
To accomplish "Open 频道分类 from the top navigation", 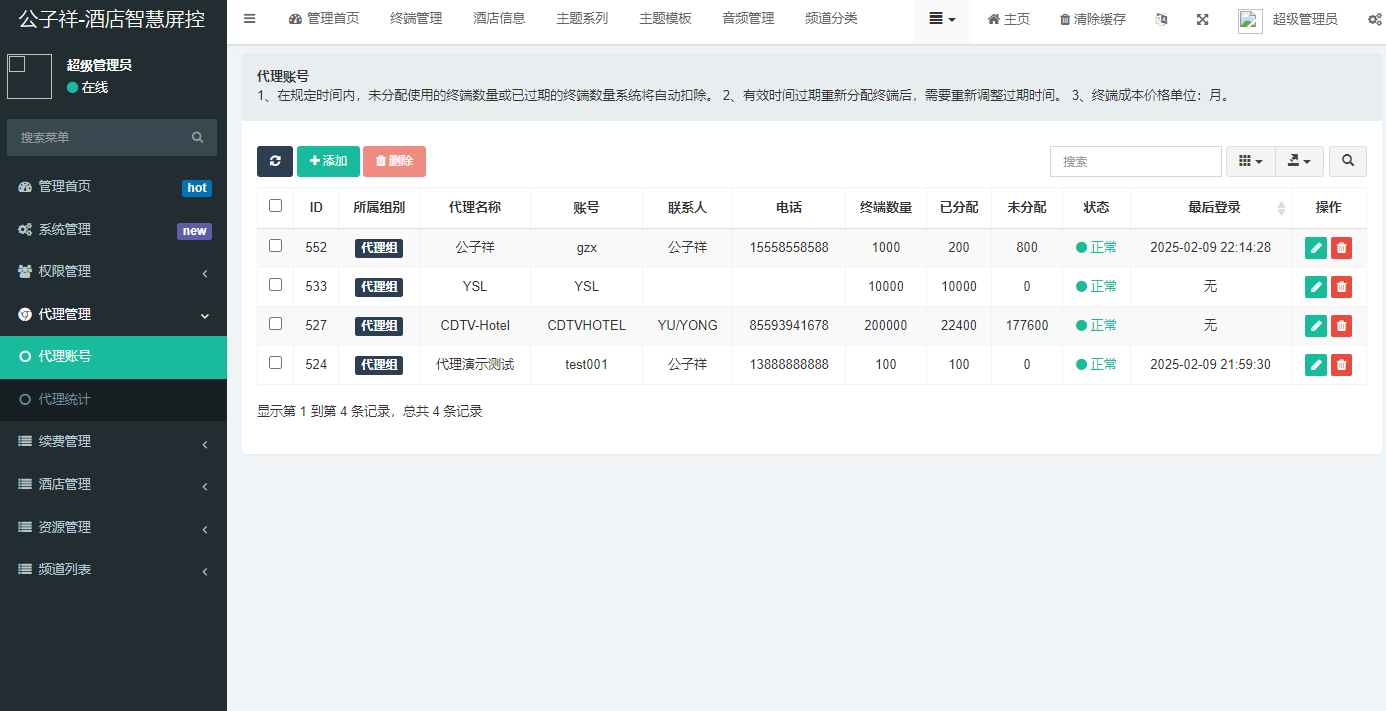I will [831, 18].
